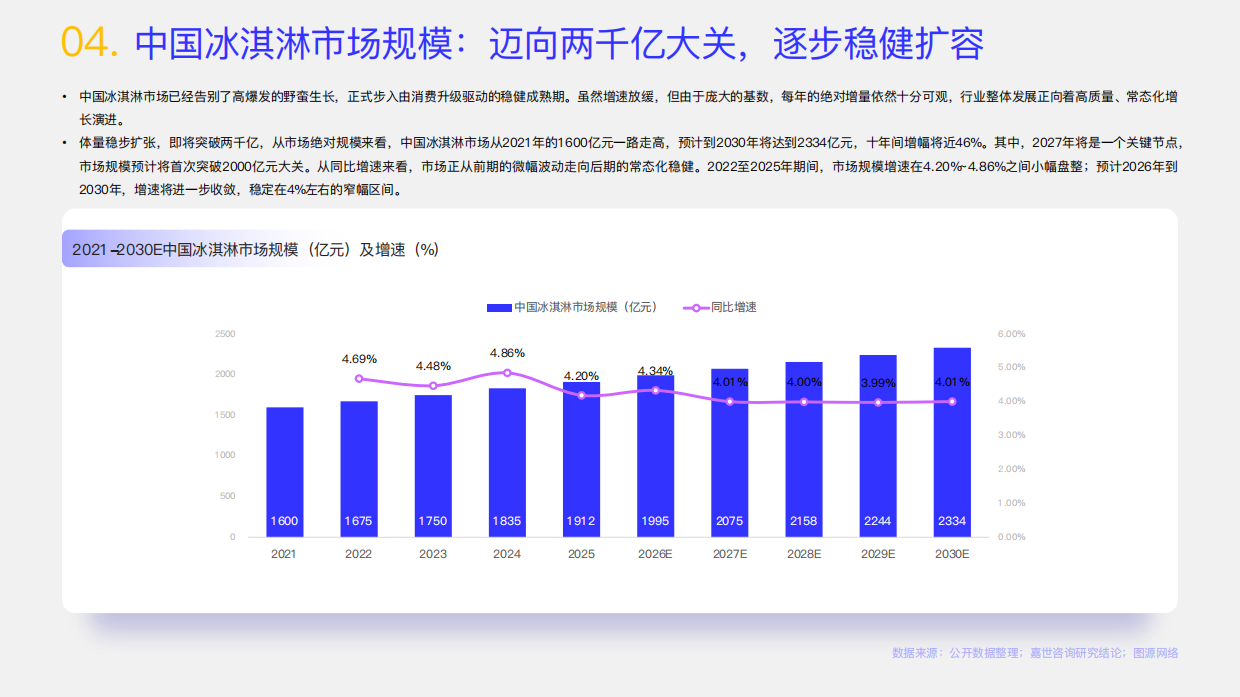Click the data source footnote "数据来源"
The height and width of the screenshot is (697, 1240).
pos(1036,653)
